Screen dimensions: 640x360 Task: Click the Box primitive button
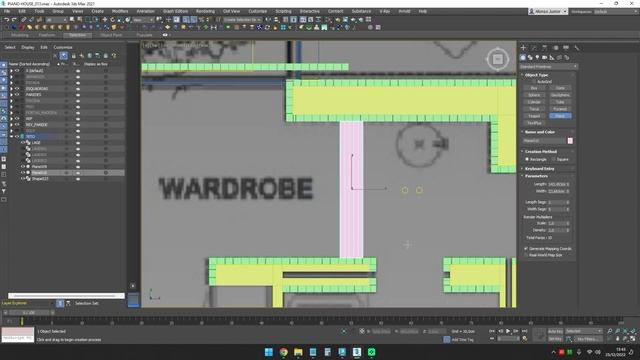tap(534, 88)
